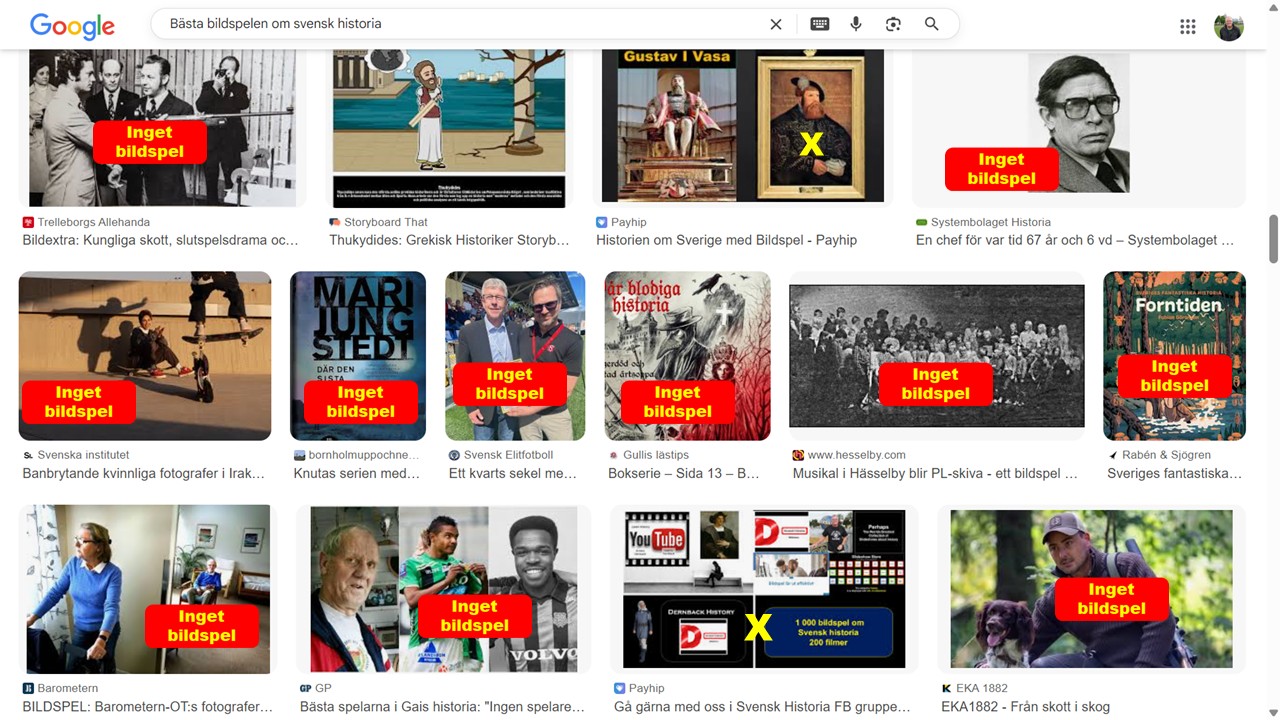Click 'Barometern' source name
1280x720 pixels.
tap(67, 688)
